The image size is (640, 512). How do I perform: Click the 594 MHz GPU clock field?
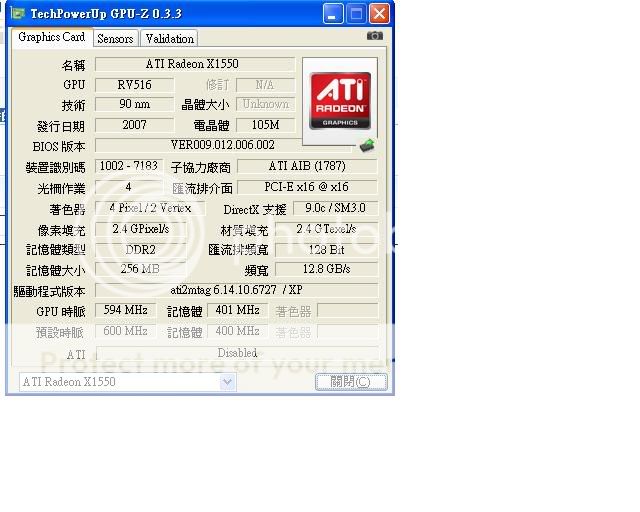point(126,311)
